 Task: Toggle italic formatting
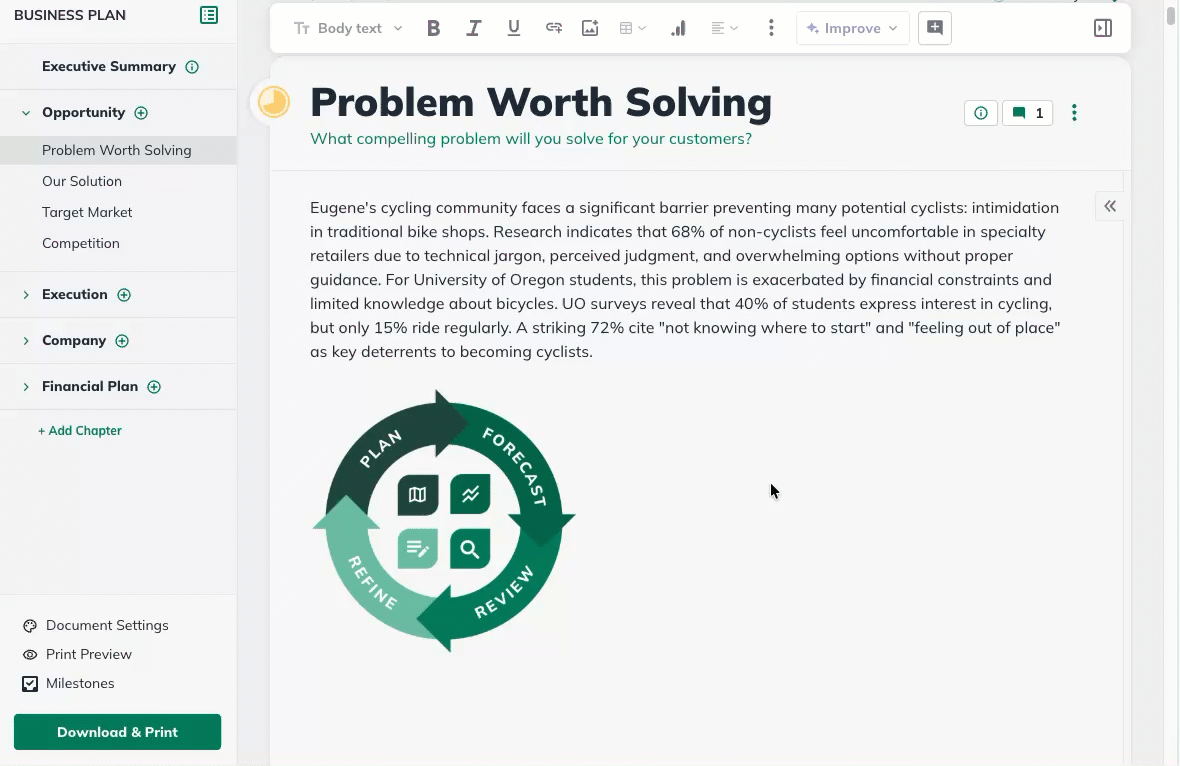473,29
